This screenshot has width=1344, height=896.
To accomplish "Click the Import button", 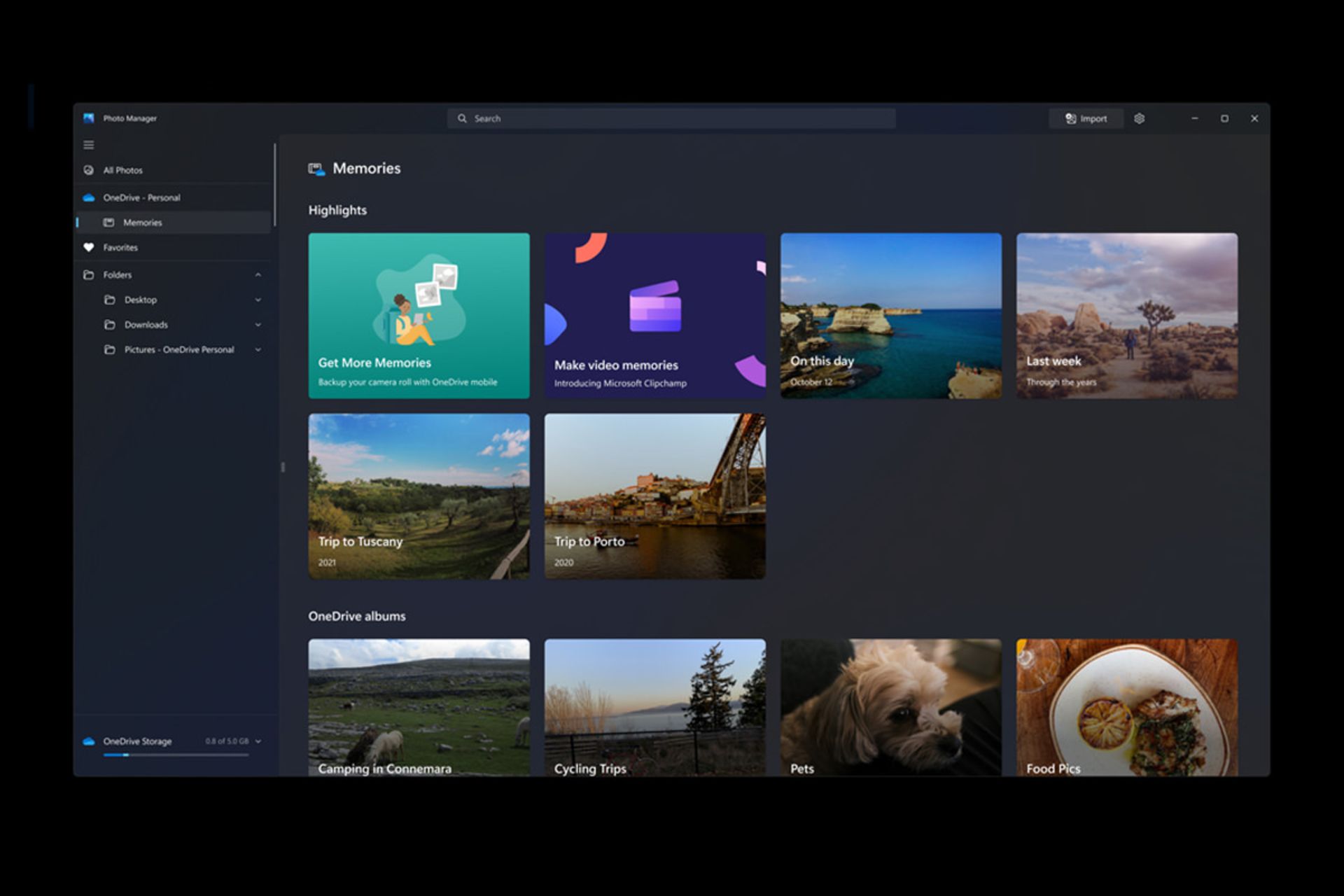I will [1086, 118].
